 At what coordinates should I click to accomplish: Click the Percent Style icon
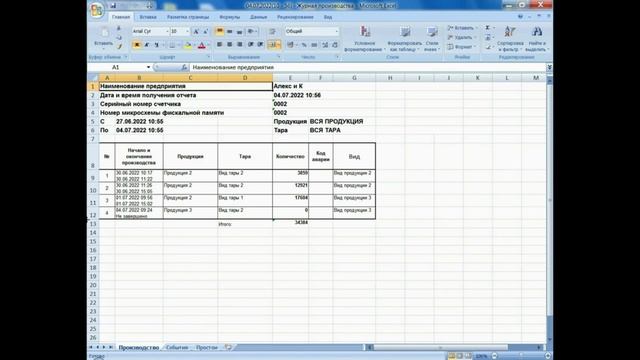(304, 45)
